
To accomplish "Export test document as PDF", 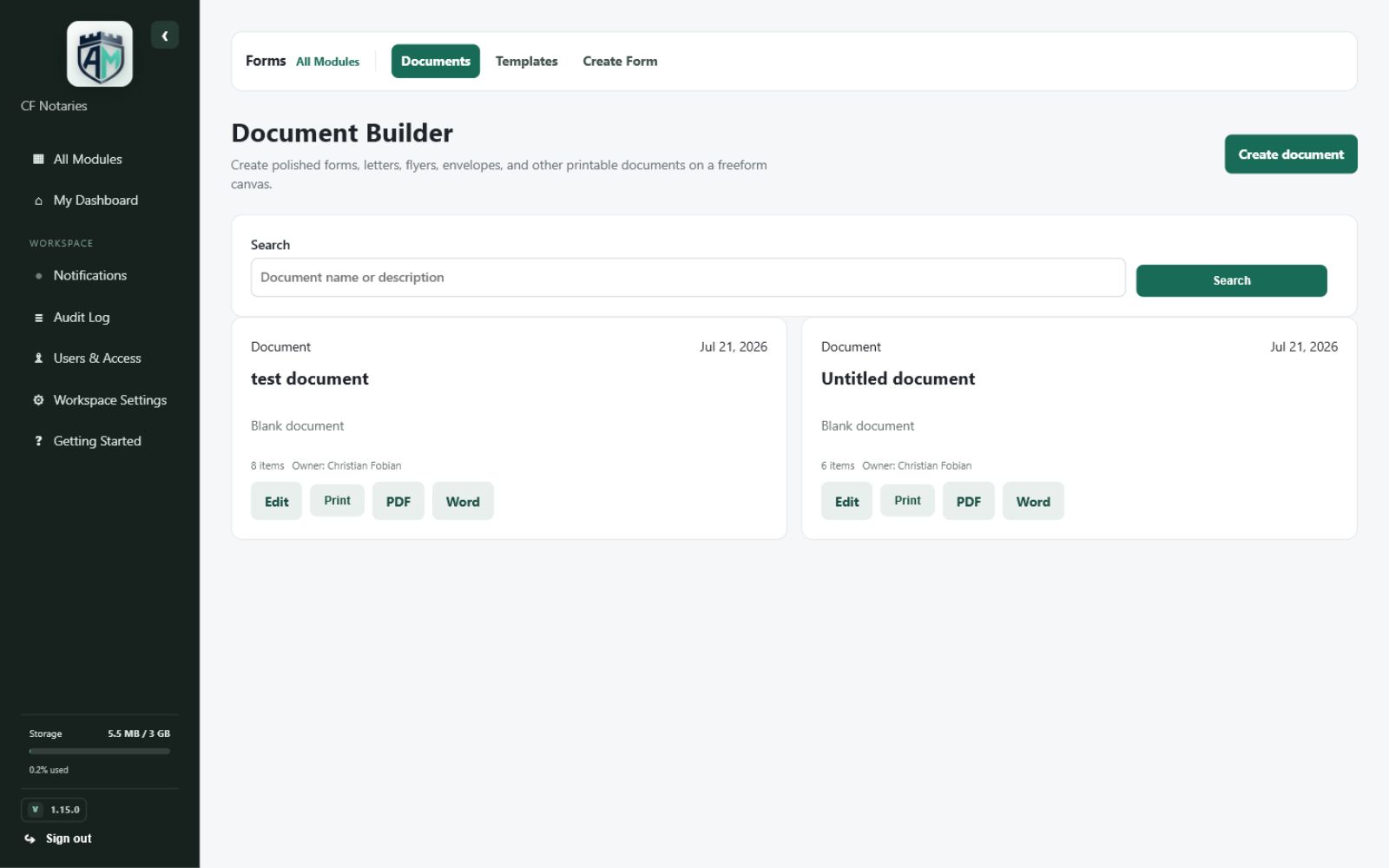I will pos(398,501).
